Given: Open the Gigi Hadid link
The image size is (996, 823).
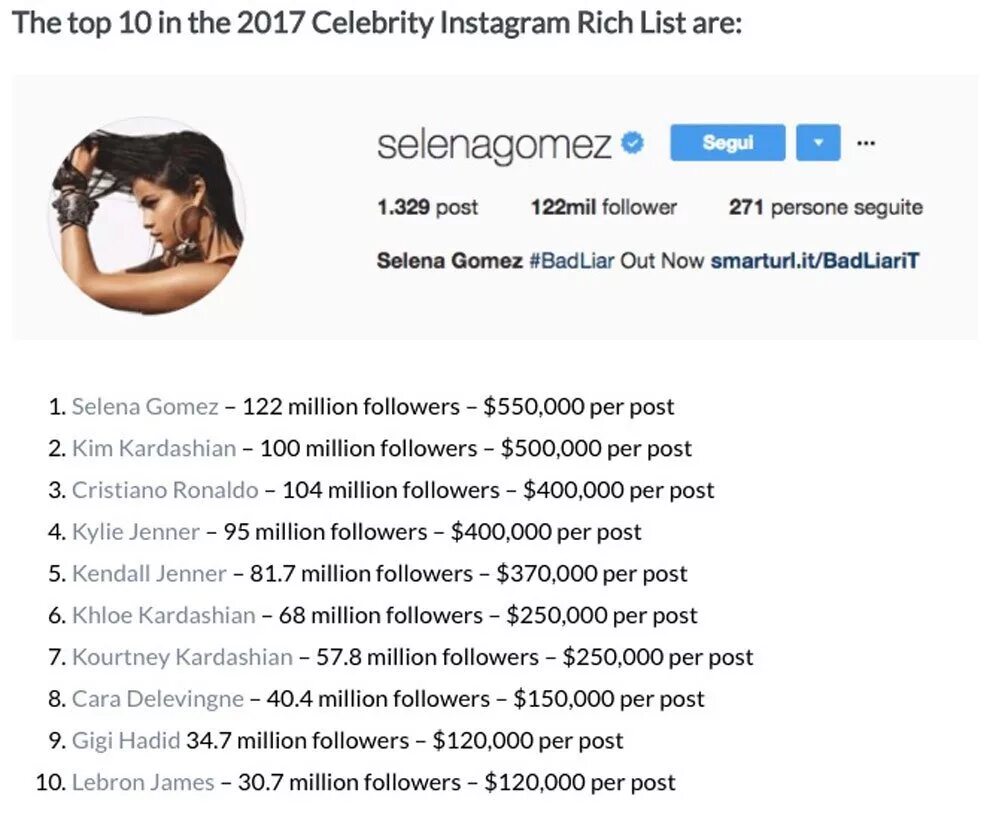Looking at the screenshot, I should [x=126, y=741].
